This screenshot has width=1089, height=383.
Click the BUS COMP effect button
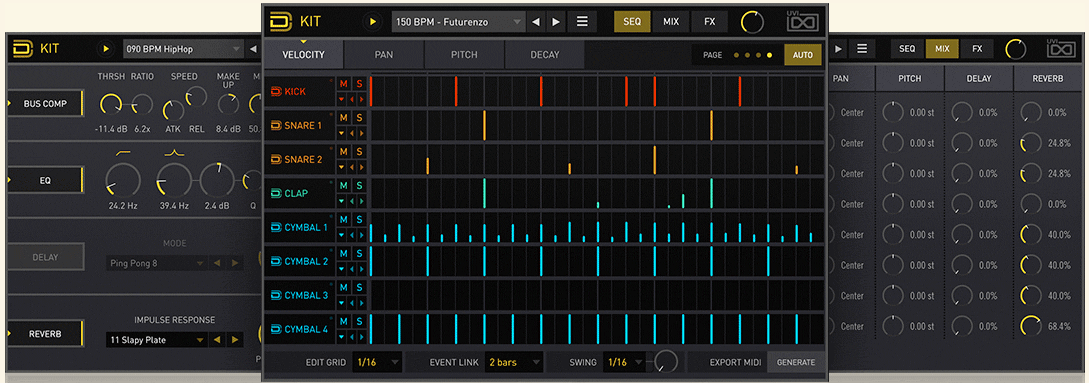45,104
